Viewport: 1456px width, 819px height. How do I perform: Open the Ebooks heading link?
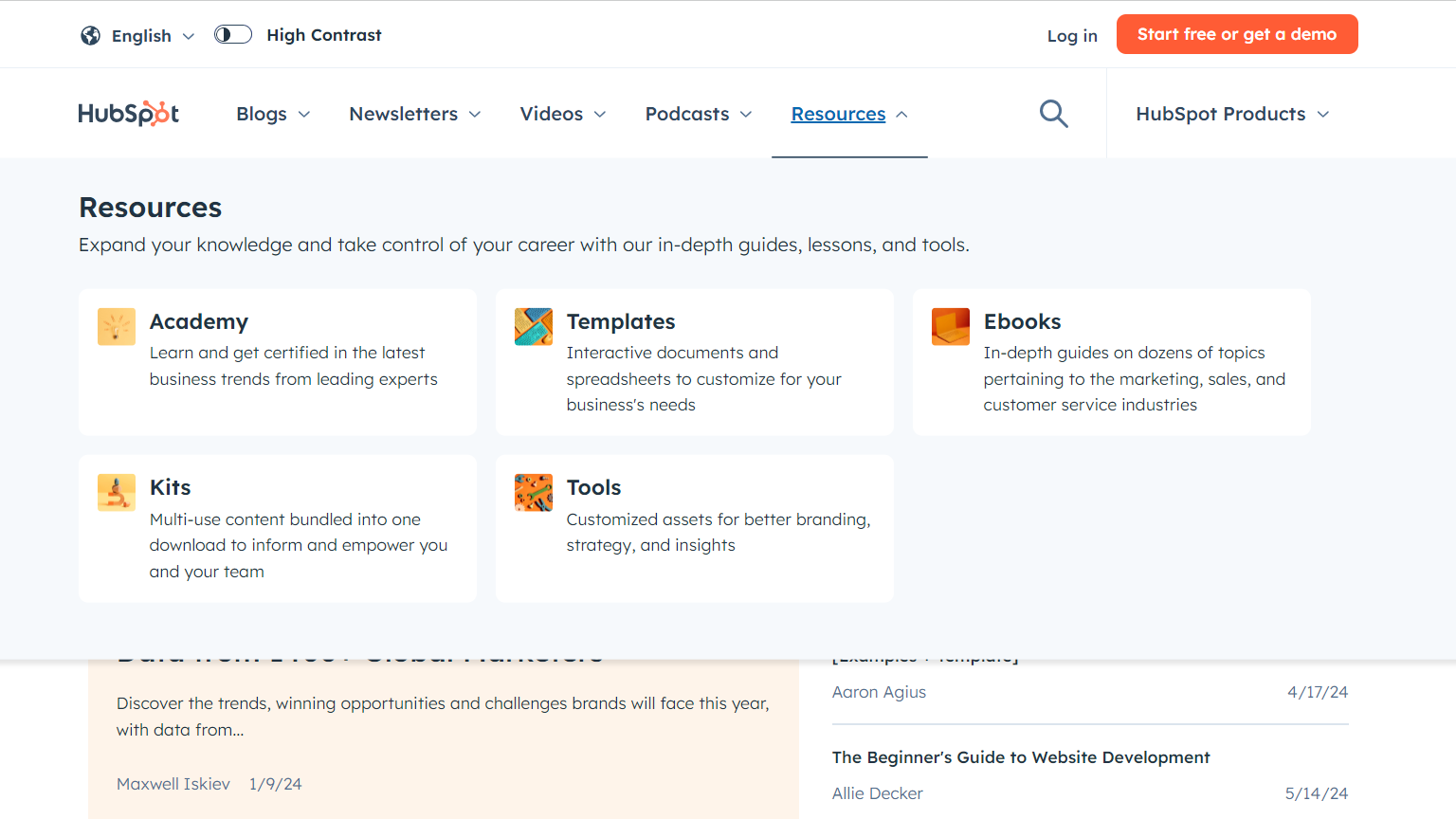pos(1022,321)
